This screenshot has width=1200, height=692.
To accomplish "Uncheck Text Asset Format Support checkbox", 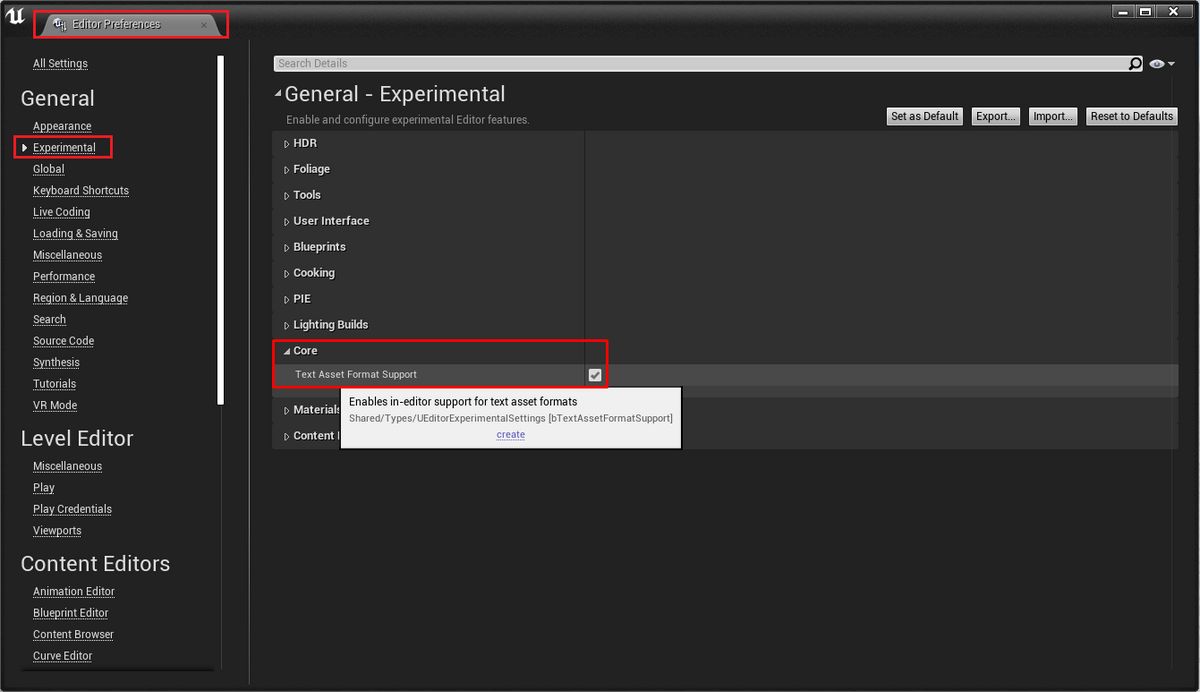I will tap(595, 375).
